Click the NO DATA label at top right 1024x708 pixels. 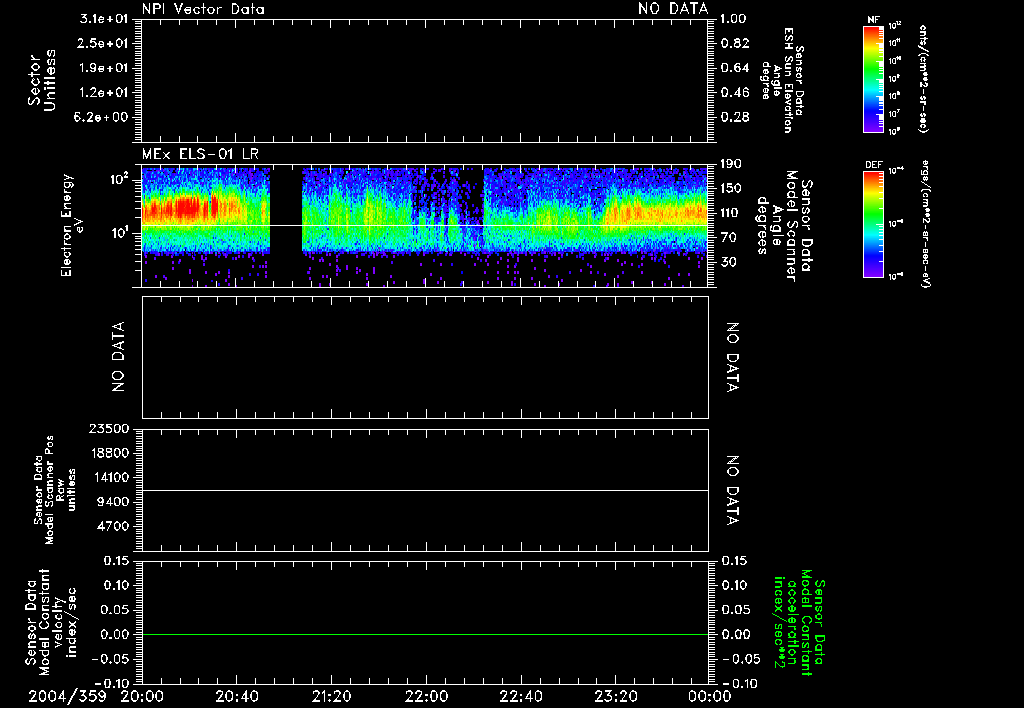pos(673,9)
